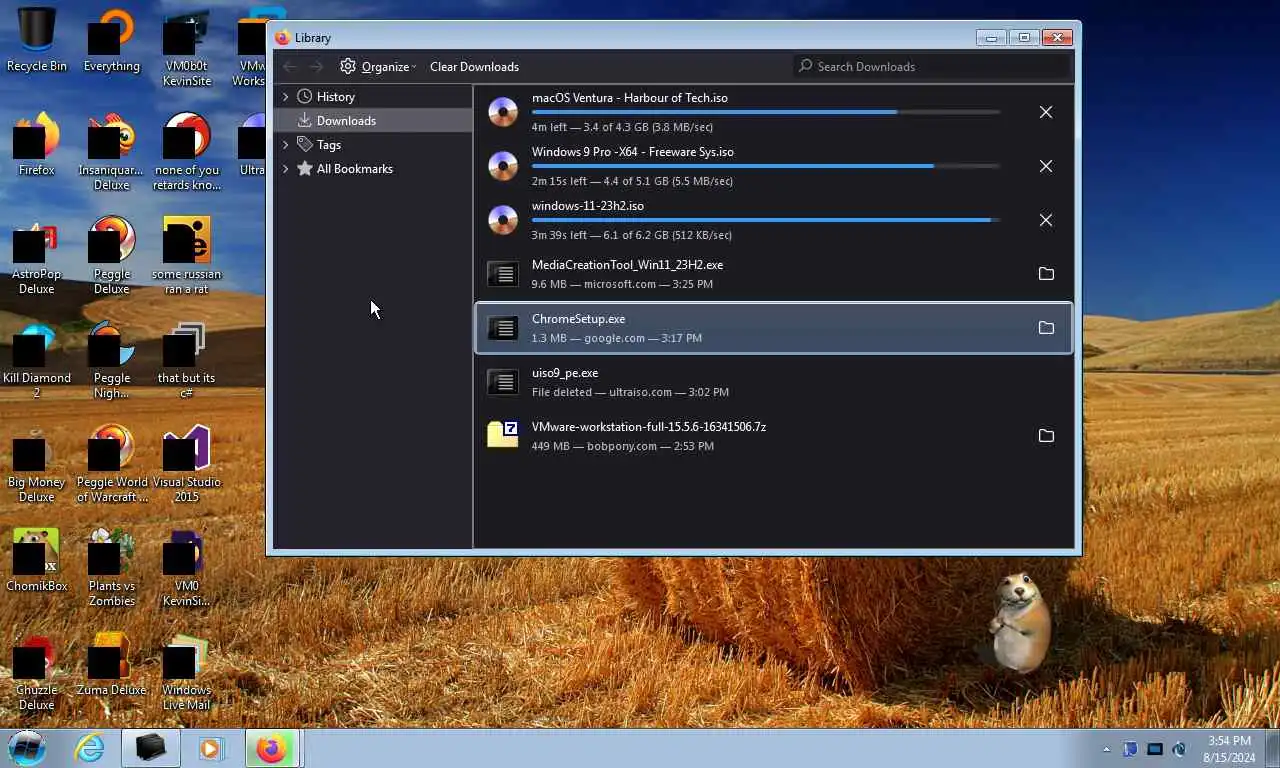
Task: Select the Plants vs Zombies desktop icon
Action: pyautogui.click(x=111, y=567)
